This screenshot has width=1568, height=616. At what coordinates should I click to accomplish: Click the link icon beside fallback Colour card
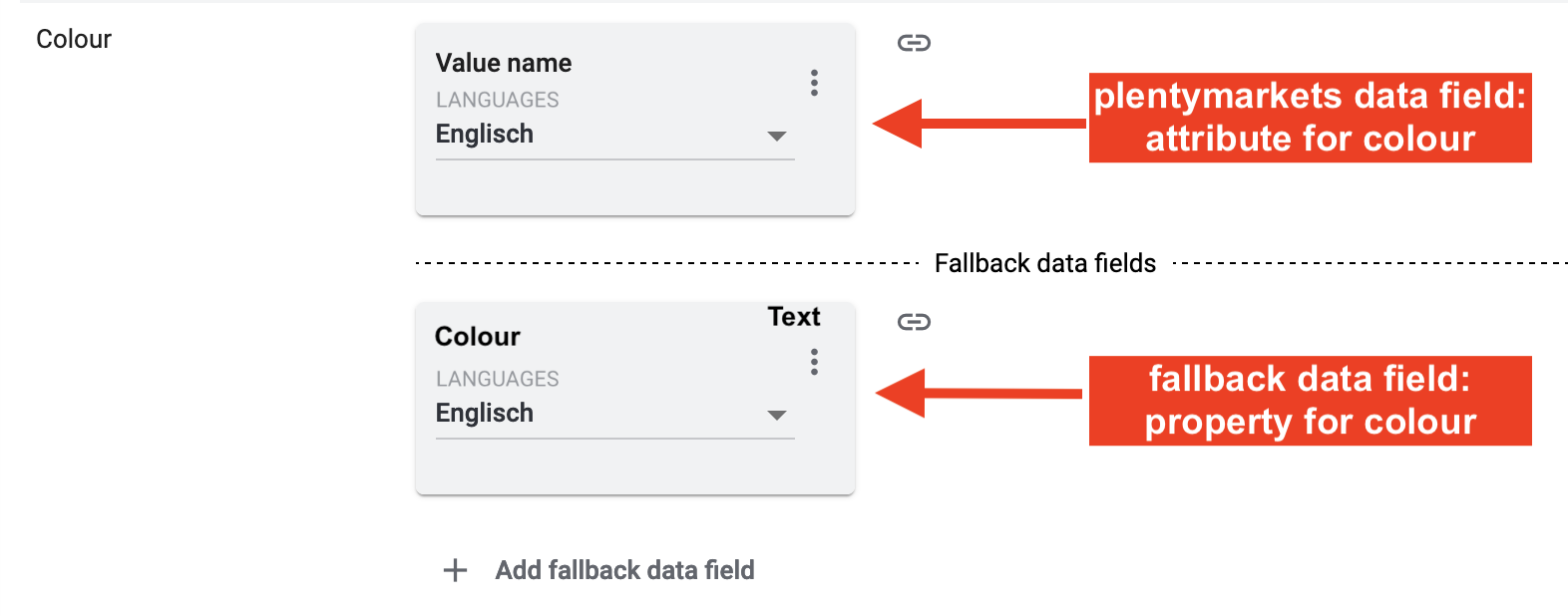click(914, 322)
